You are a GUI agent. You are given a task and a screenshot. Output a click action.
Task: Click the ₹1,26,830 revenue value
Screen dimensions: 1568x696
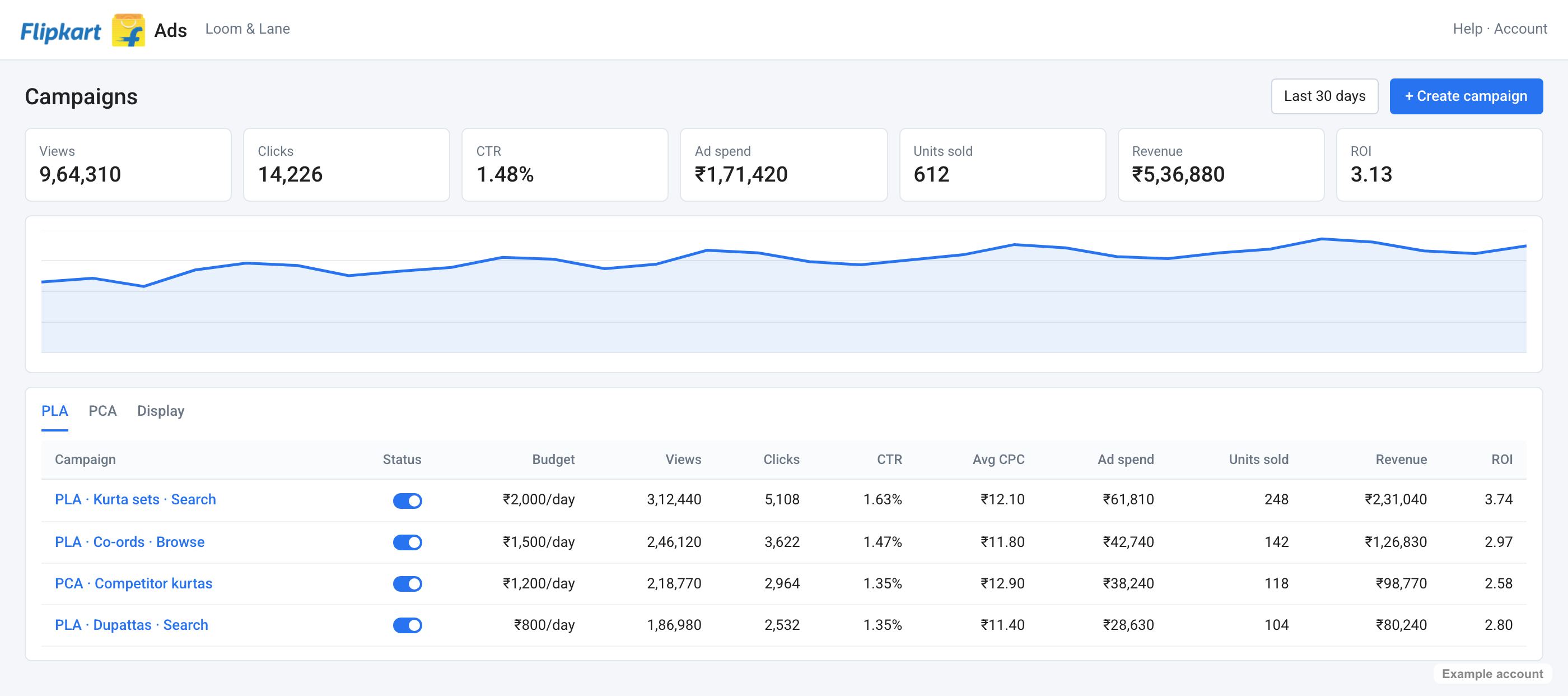[x=1396, y=542]
